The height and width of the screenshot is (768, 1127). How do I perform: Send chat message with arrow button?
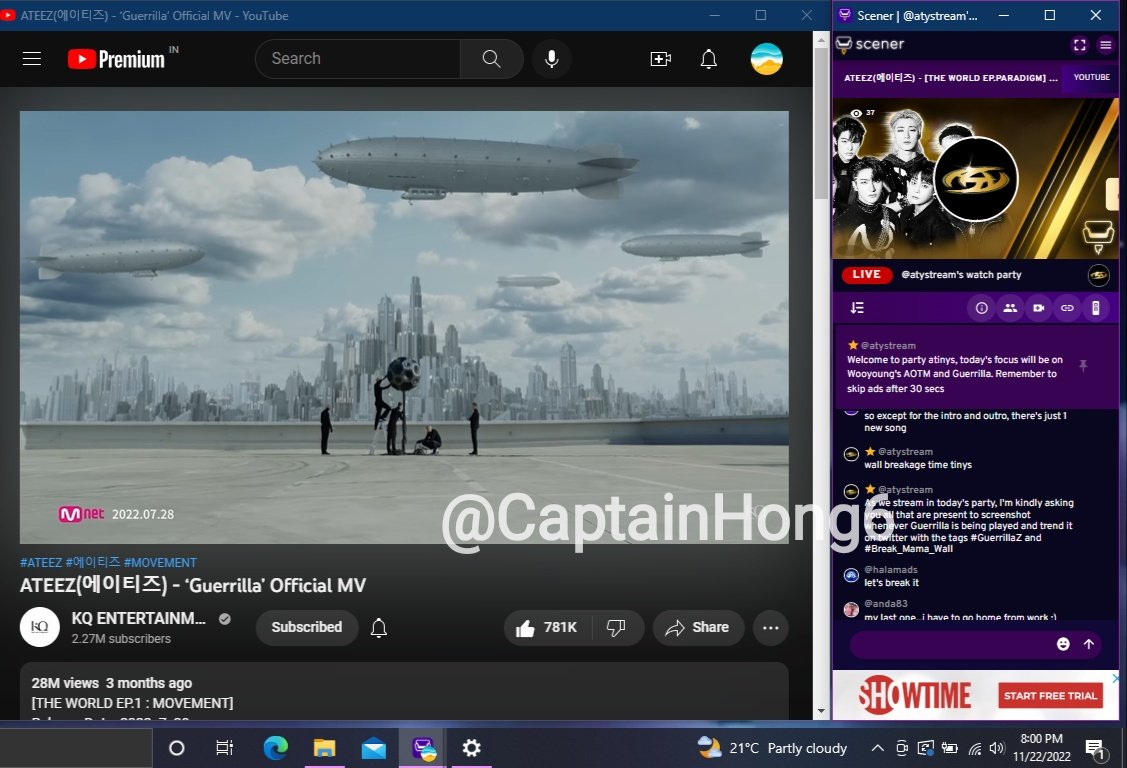[1089, 644]
